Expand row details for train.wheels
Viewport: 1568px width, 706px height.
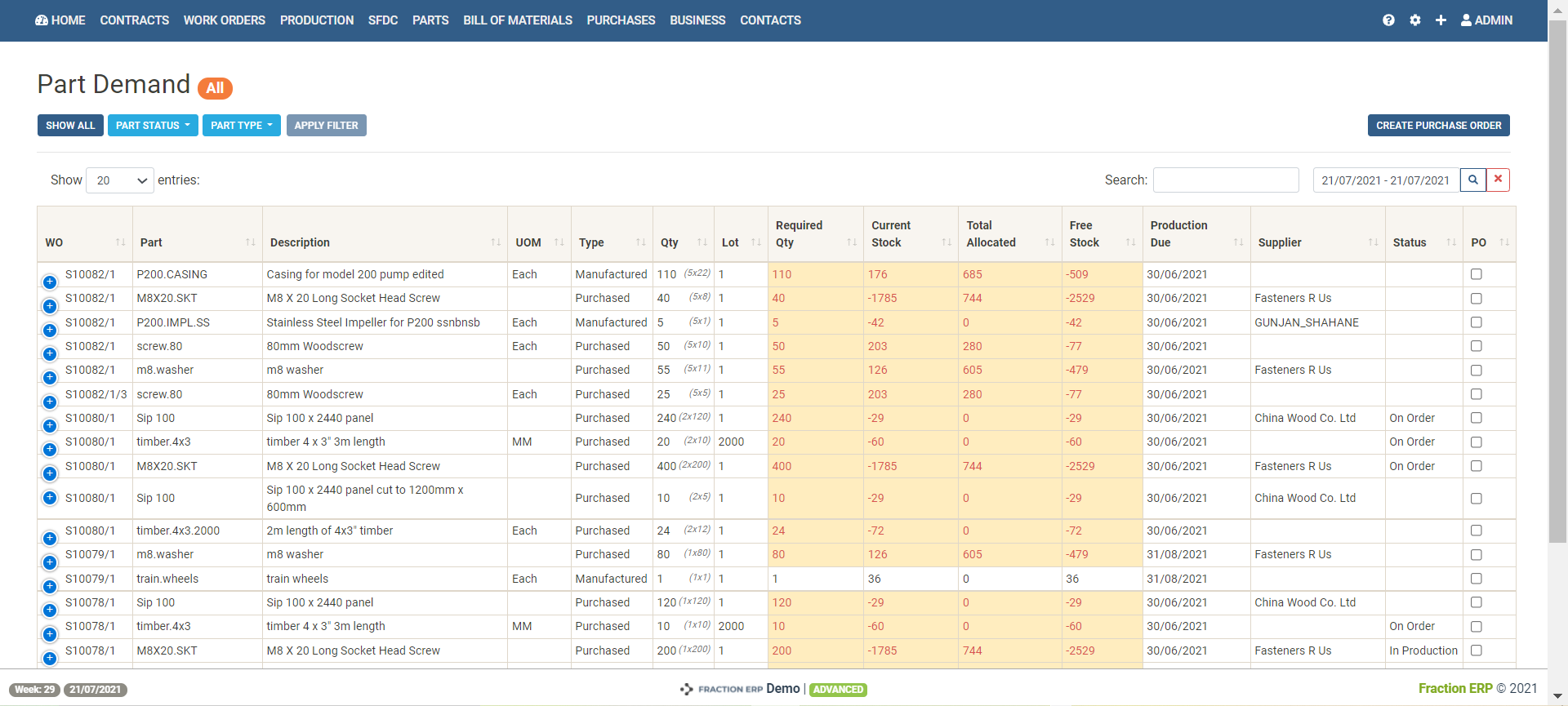tap(50, 586)
